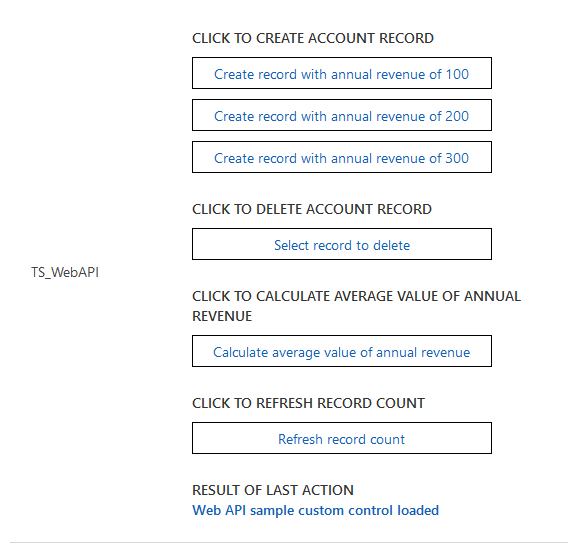Create record with annual revenue of 200
Image resolution: width=575 pixels, height=545 pixels.
[x=342, y=115]
